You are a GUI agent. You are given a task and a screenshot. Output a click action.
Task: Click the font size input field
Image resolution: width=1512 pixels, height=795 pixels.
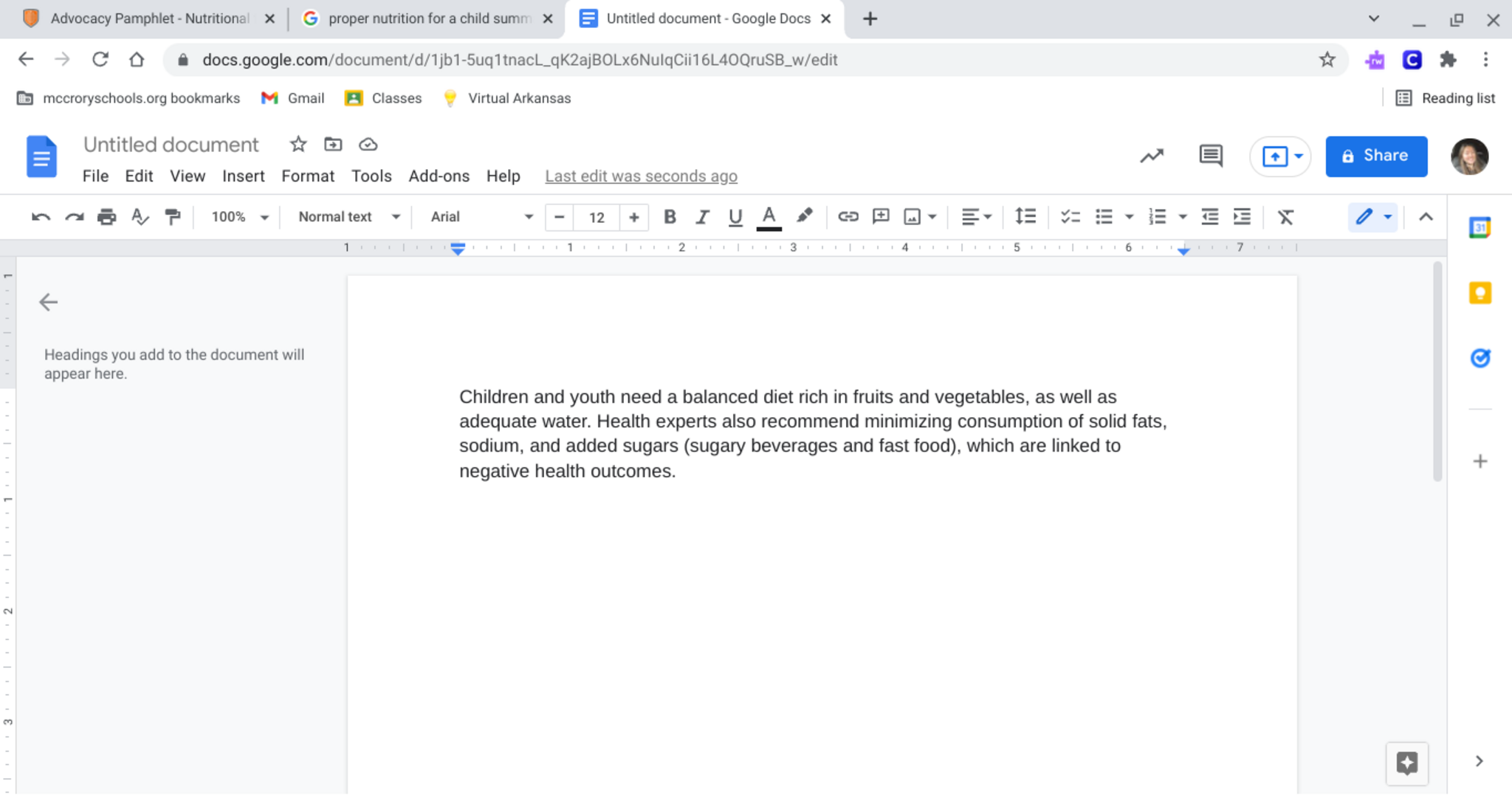(597, 217)
